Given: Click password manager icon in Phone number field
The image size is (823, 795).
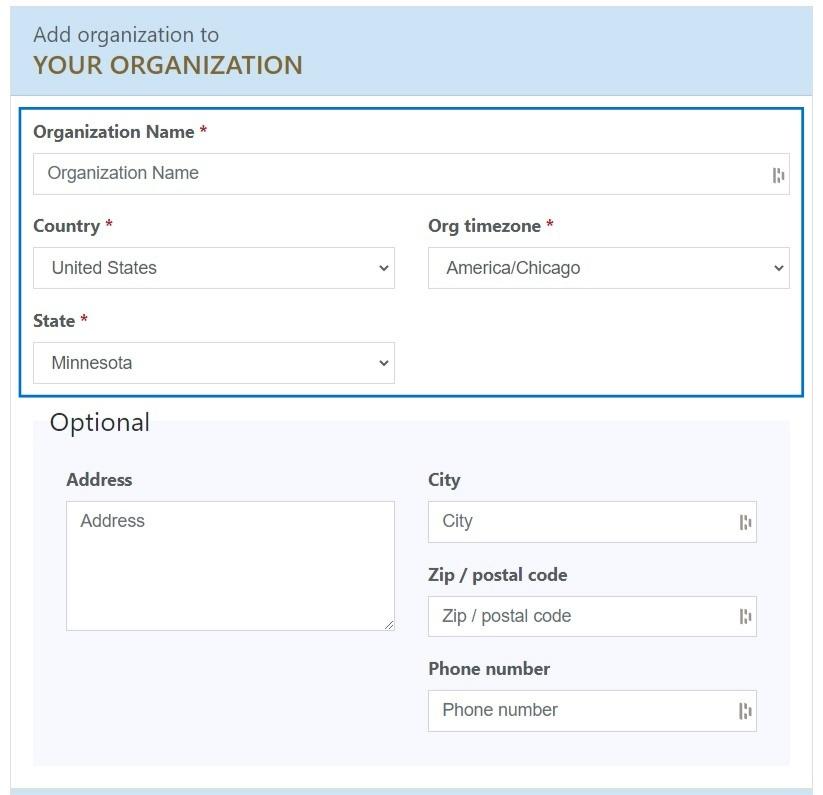Looking at the screenshot, I should 745,711.
